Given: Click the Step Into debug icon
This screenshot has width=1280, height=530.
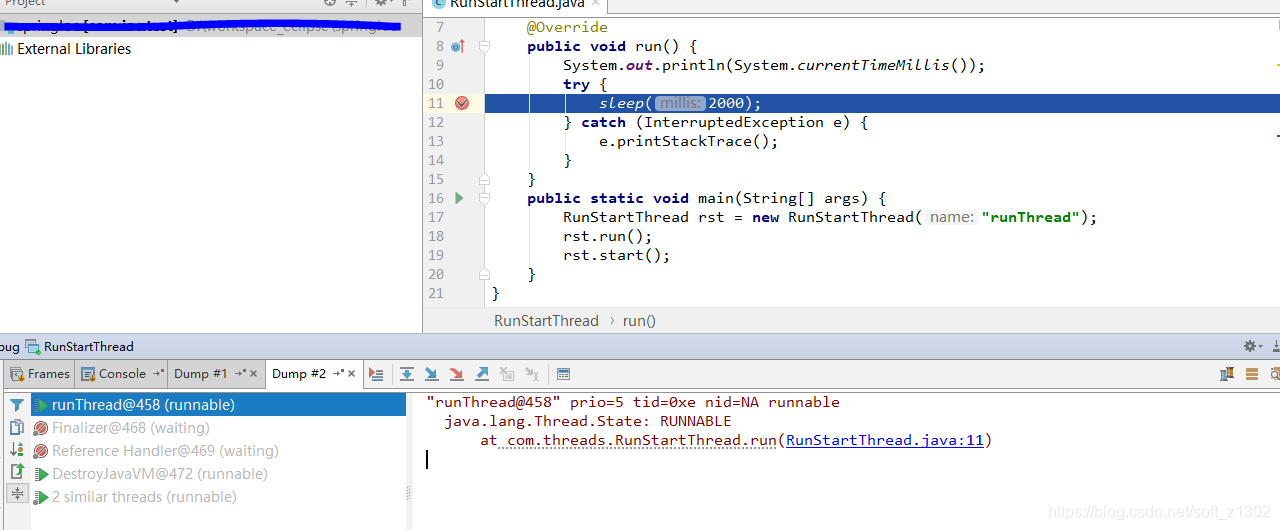Looking at the screenshot, I should 431,374.
